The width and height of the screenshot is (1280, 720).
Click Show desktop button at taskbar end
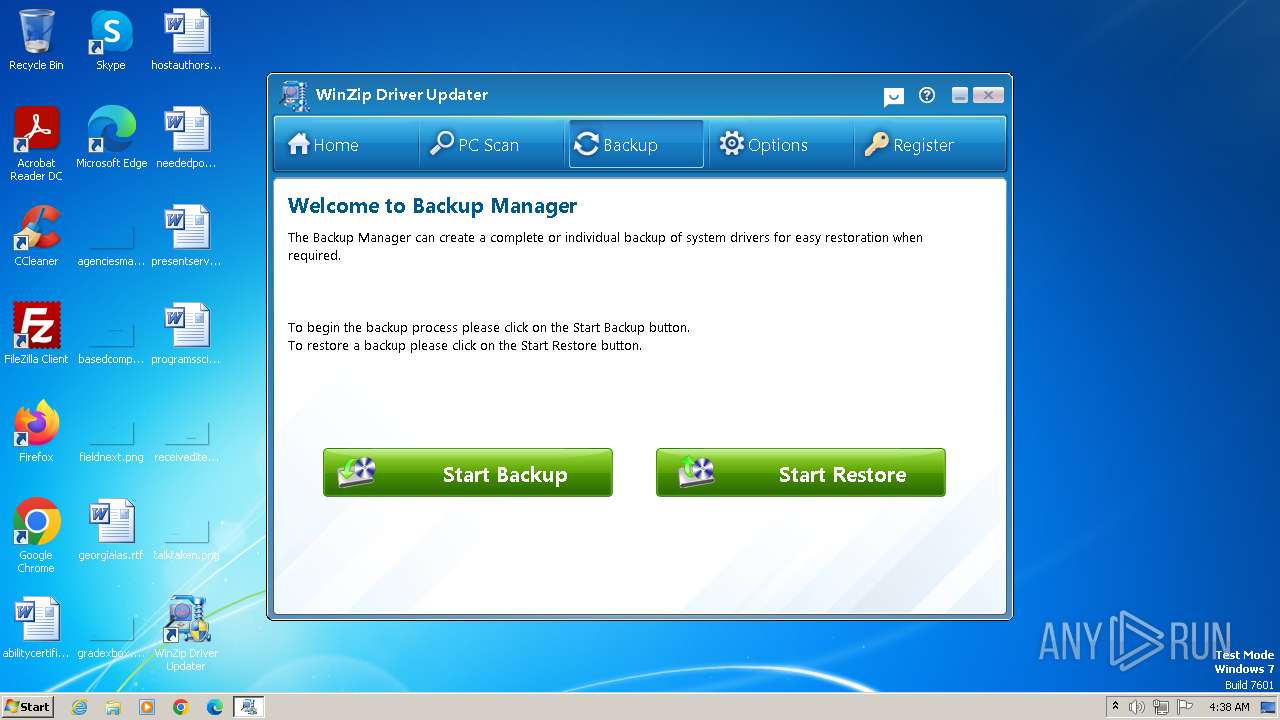tap(1269, 707)
